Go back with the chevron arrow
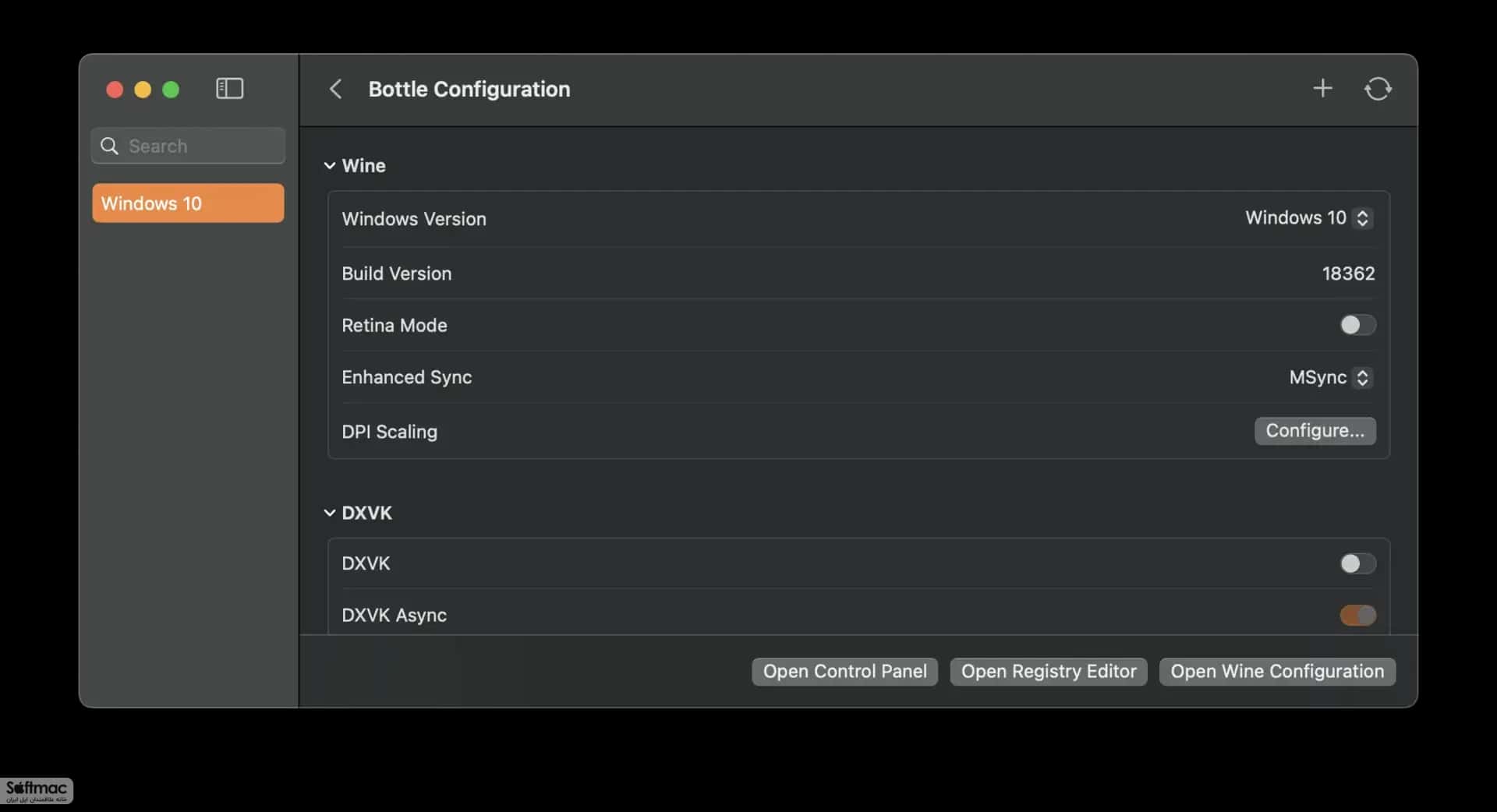Viewport: 1497px width, 812px height. [335, 89]
